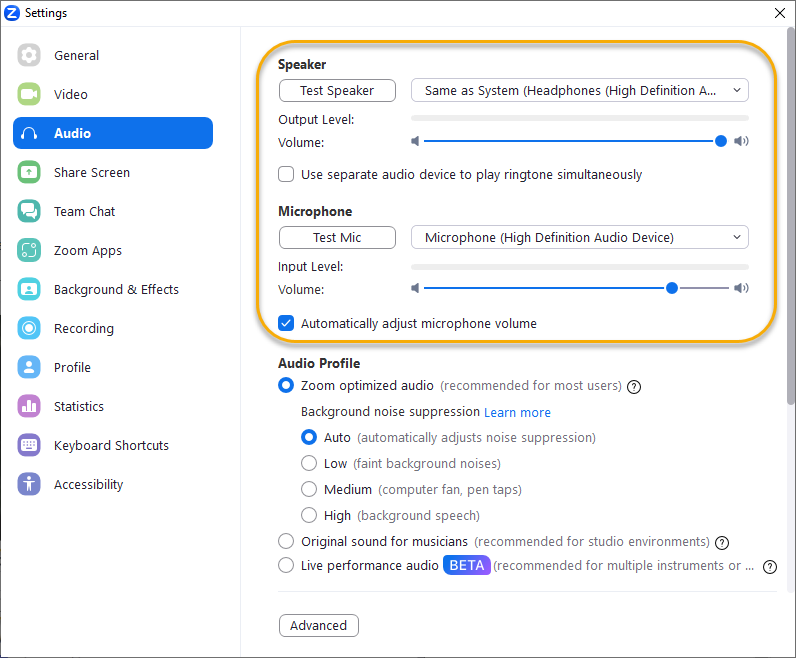This screenshot has height=658, width=796.
Task: Open Recording settings
Action: click(x=113, y=328)
